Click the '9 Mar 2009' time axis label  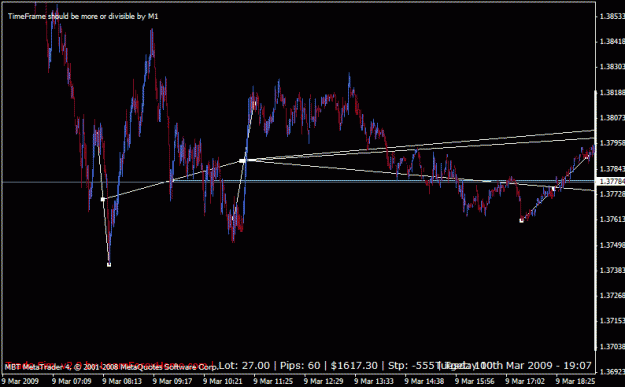(x=20, y=381)
